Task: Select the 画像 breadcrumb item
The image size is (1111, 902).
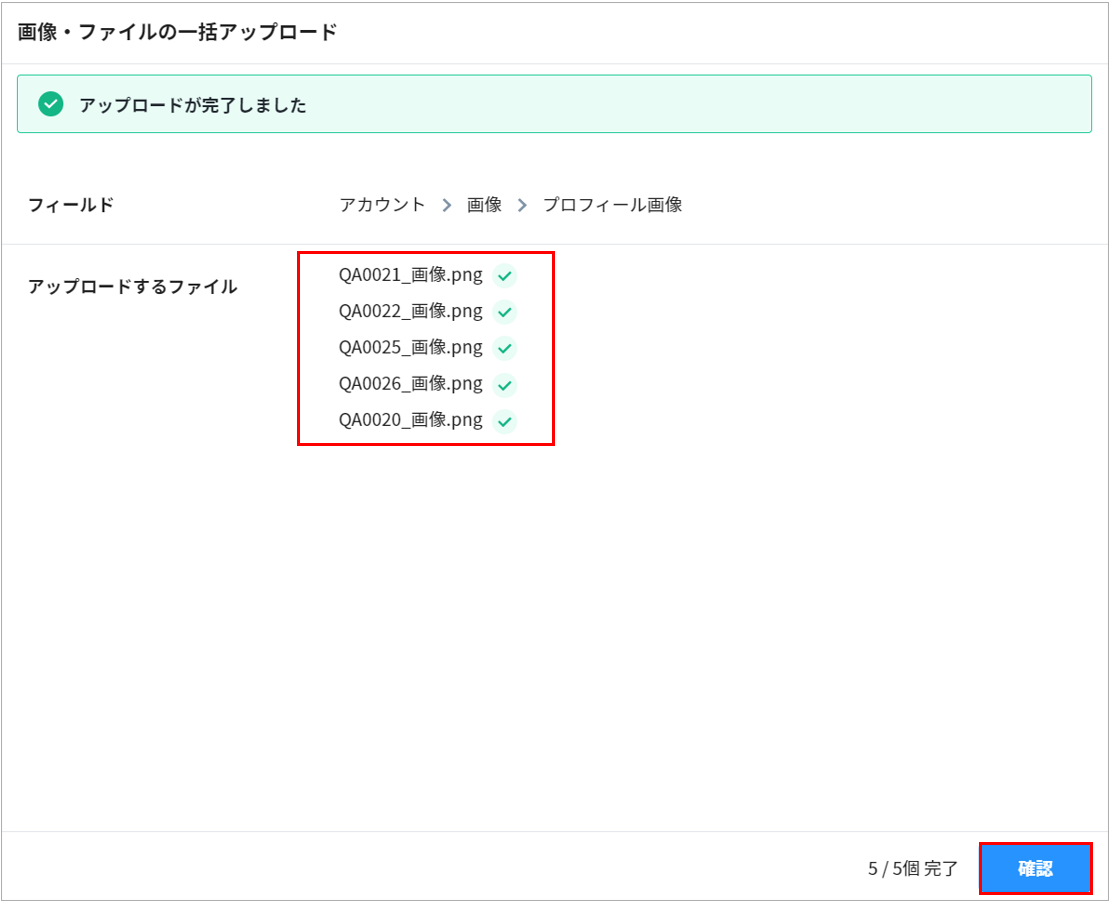Action: [484, 205]
